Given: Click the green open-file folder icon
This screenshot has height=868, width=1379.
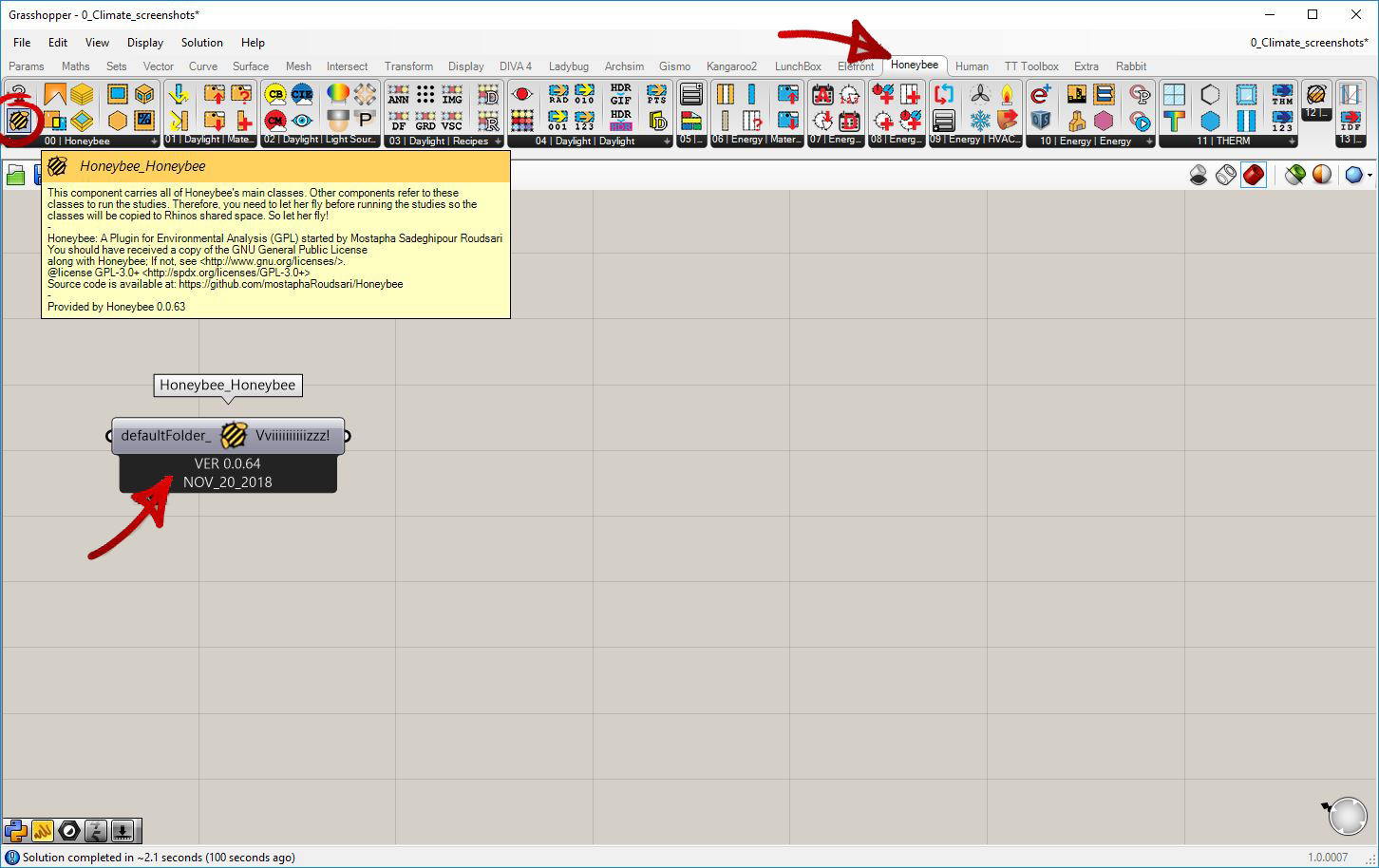Looking at the screenshot, I should point(16,175).
